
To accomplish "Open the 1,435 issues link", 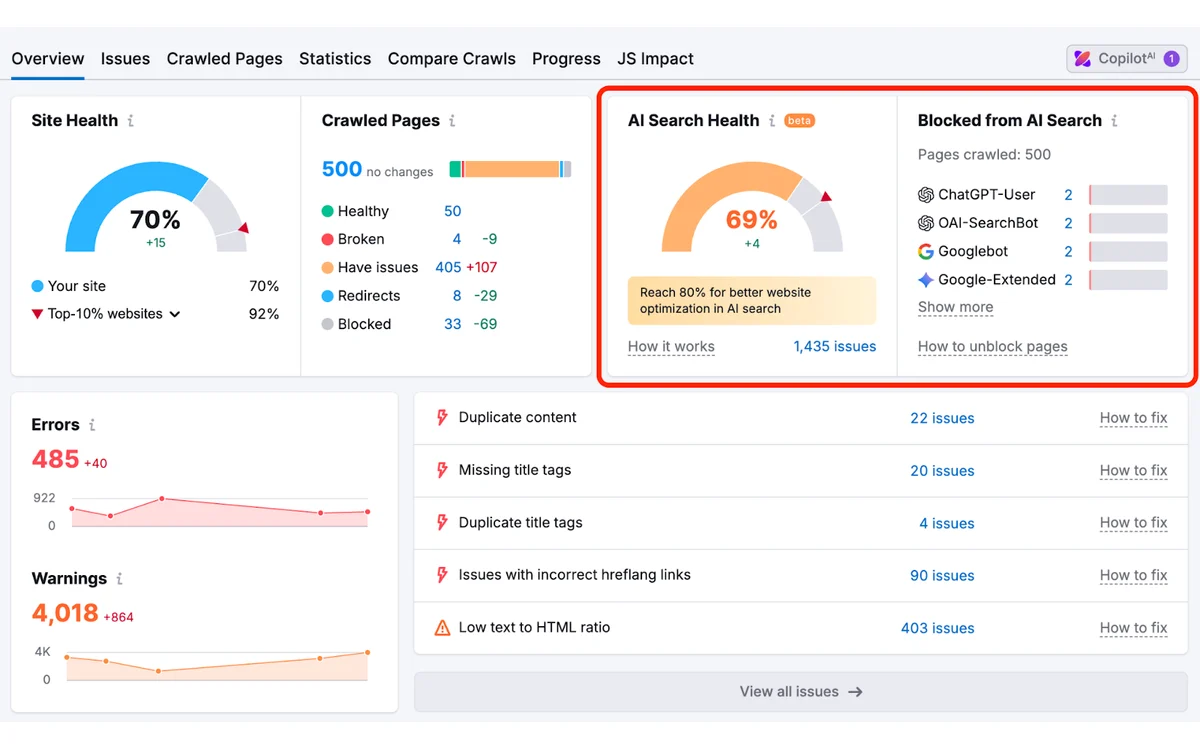I will pyautogui.click(x=835, y=347).
